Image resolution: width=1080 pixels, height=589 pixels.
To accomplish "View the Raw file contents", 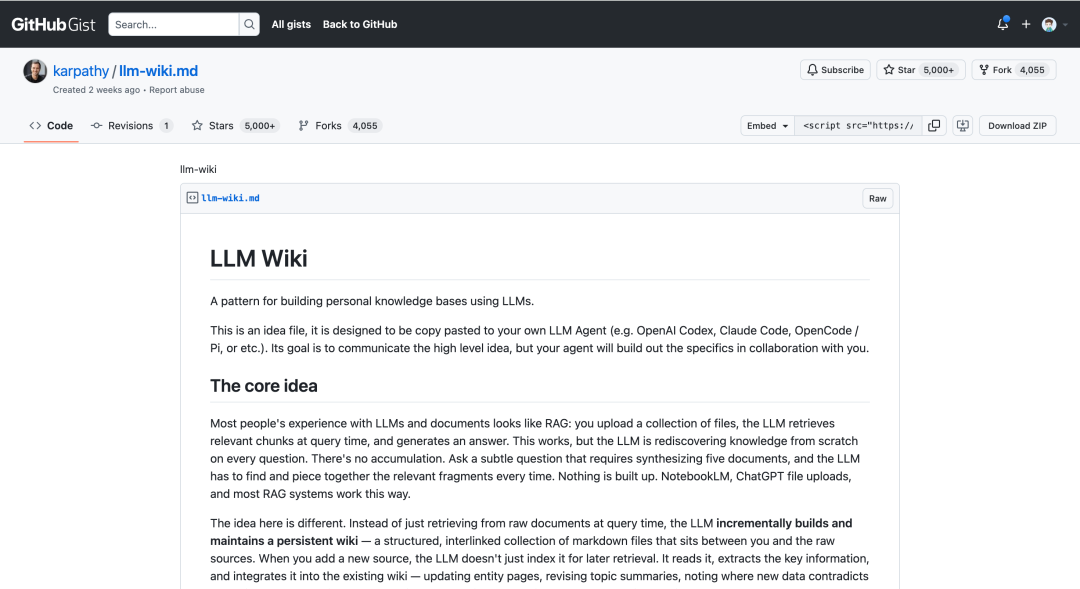I will pyautogui.click(x=877, y=198).
